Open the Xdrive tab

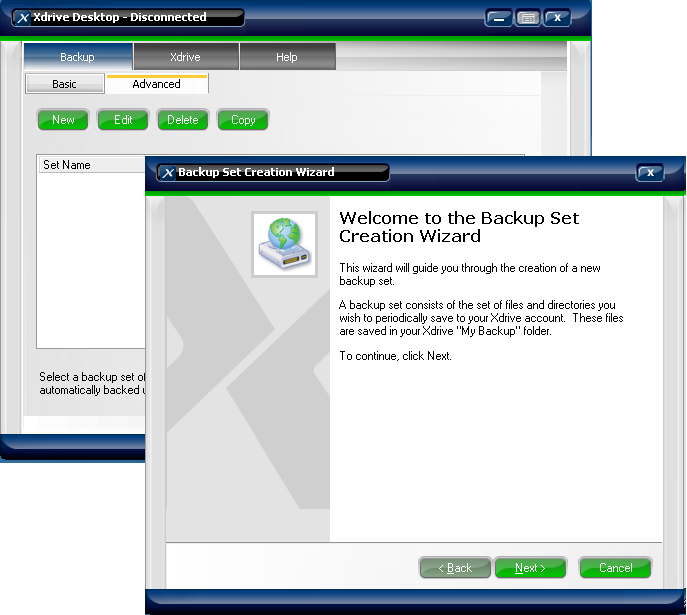click(186, 57)
